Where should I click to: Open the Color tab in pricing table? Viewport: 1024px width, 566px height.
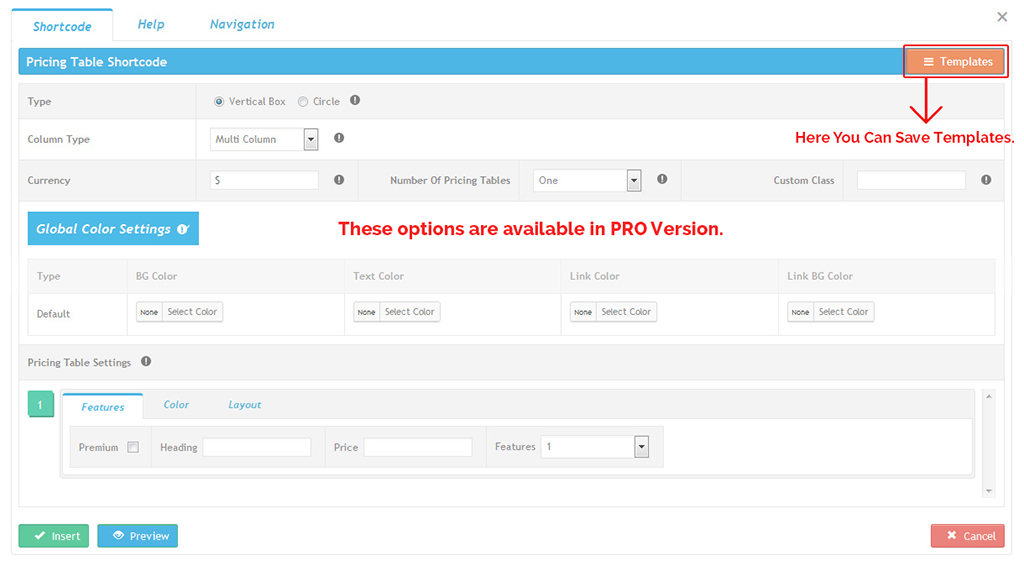click(176, 405)
